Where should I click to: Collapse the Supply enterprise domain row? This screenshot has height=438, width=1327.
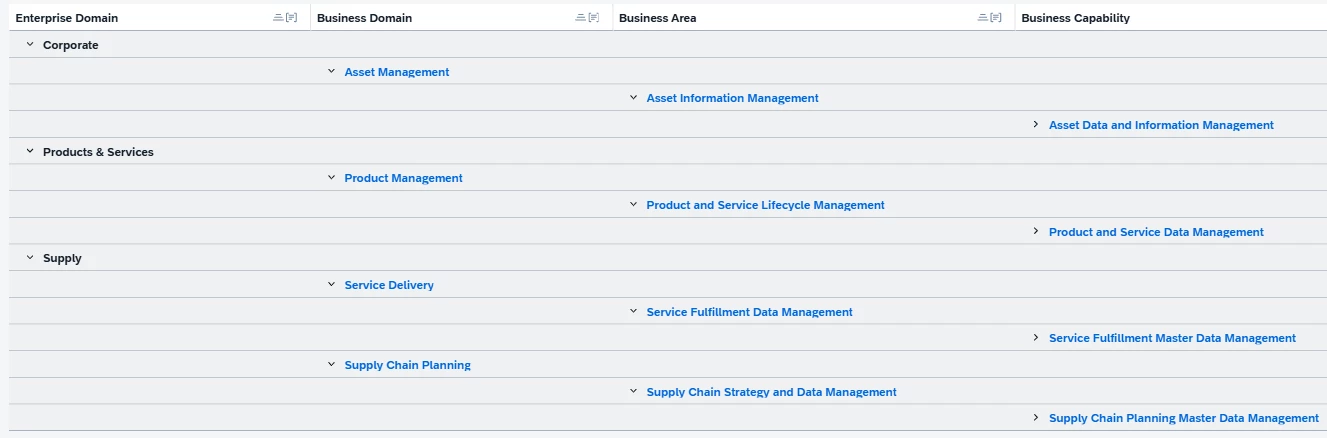point(30,258)
